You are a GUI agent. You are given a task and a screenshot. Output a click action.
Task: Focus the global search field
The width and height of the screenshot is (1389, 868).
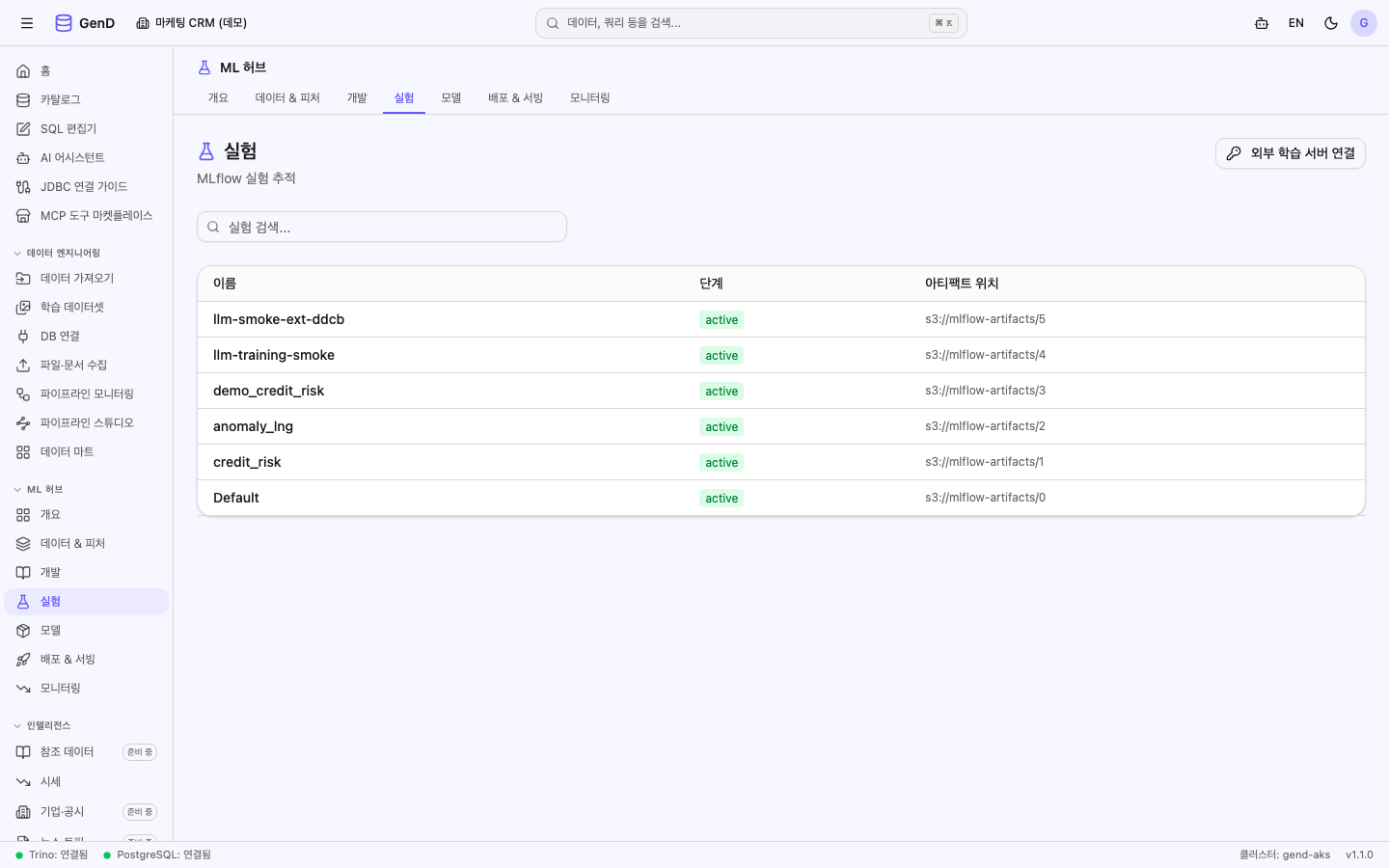pyautogui.click(x=751, y=23)
